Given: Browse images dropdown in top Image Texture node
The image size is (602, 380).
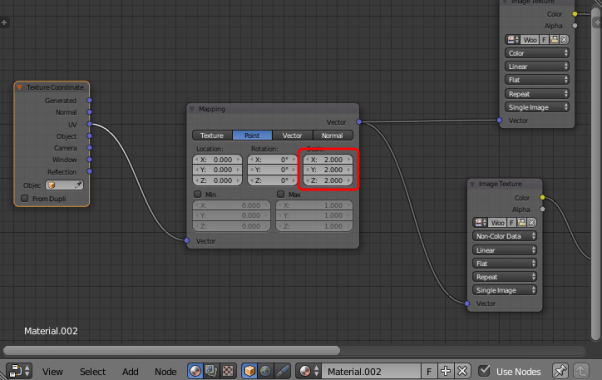Looking at the screenshot, I should 513,40.
